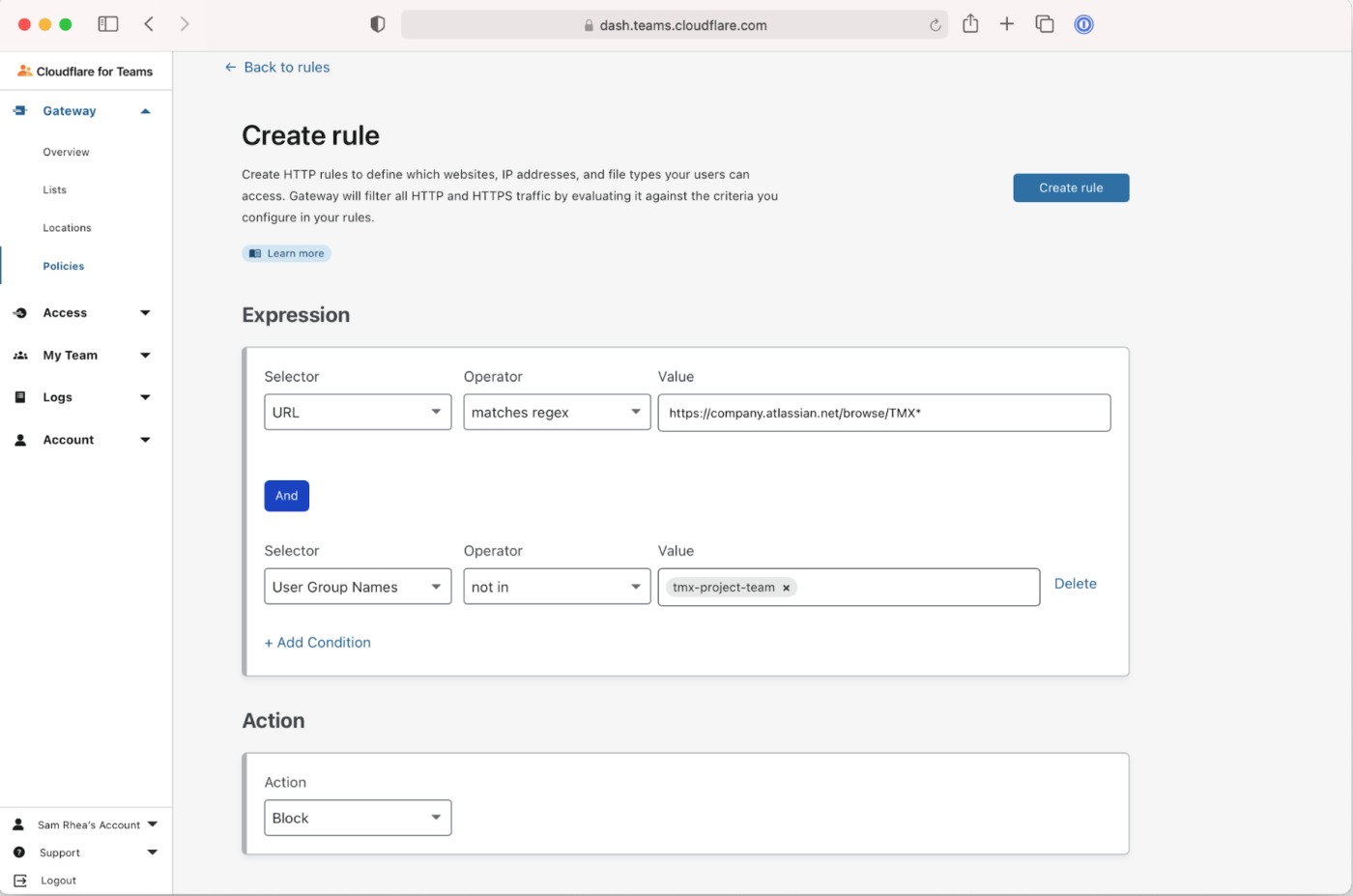The image size is (1353, 896).
Task: Go to the Locations menu item
Action: click(67, 228)
